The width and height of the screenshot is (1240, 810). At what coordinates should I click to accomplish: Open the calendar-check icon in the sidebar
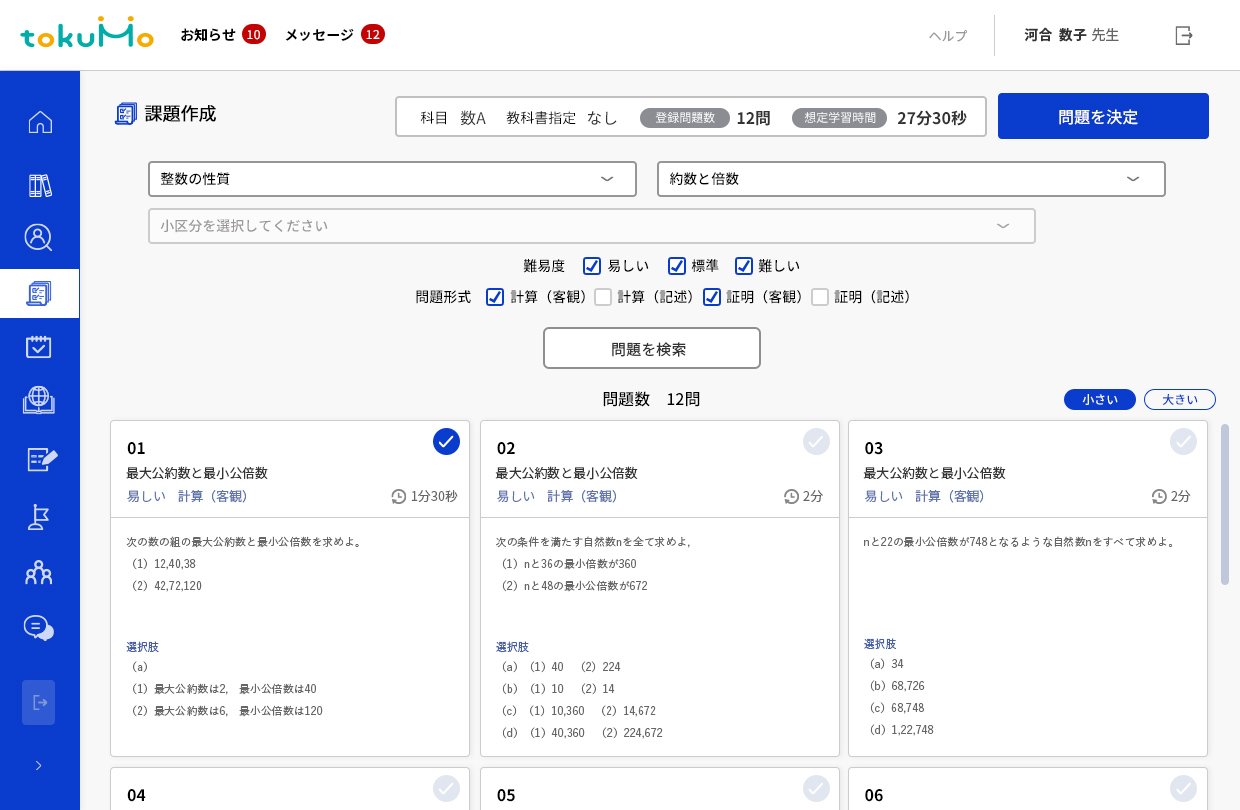[x=39, y=347]
